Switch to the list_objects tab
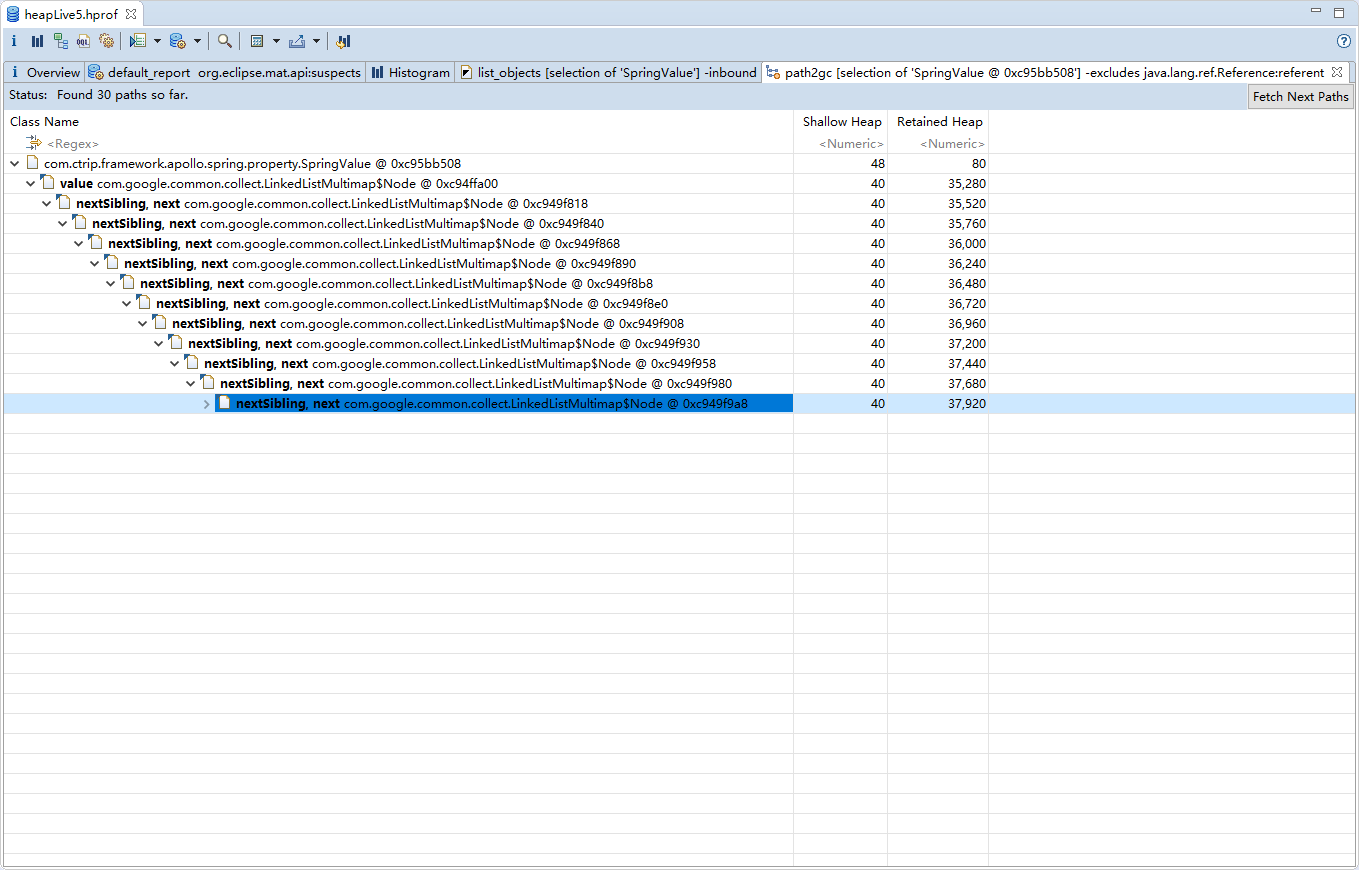 tap(609, 72)
